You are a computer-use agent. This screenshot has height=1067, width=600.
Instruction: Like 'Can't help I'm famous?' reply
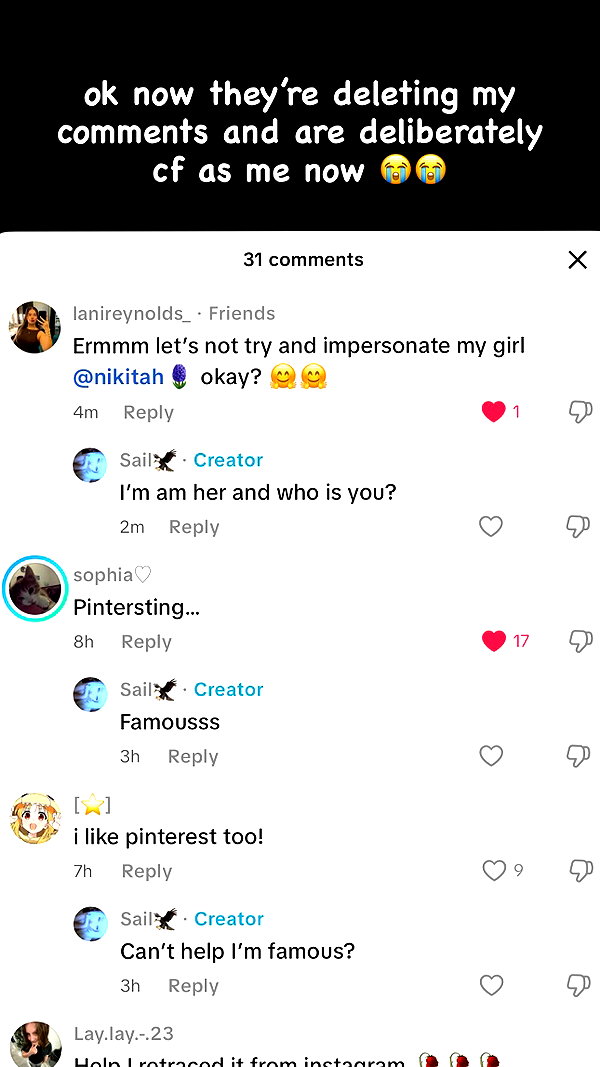click(491, 985)
